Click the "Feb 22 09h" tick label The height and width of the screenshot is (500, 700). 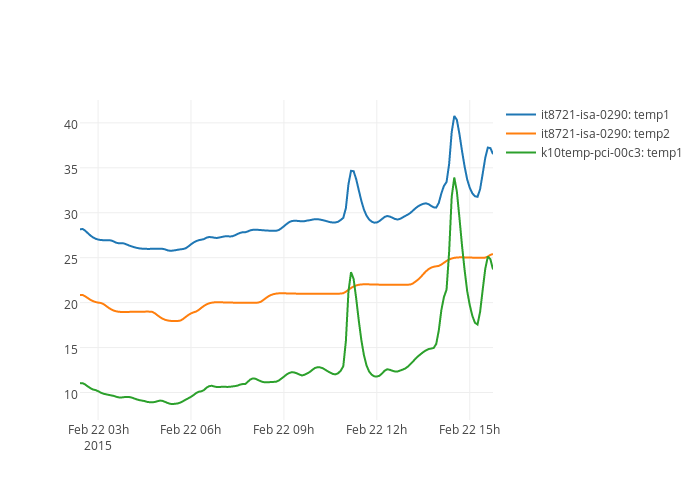tap(284, 429)
